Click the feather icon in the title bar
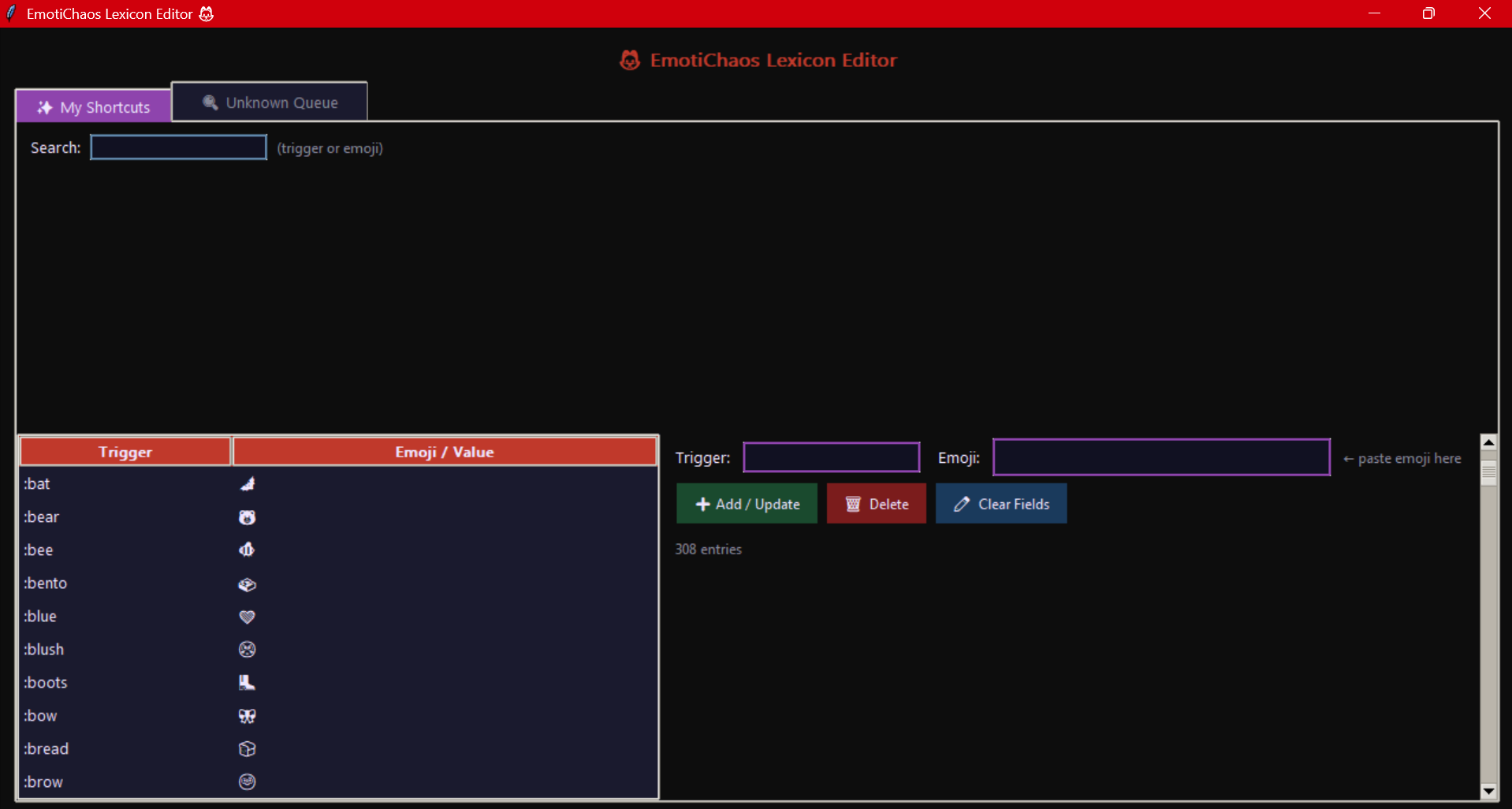 point(11,13)
